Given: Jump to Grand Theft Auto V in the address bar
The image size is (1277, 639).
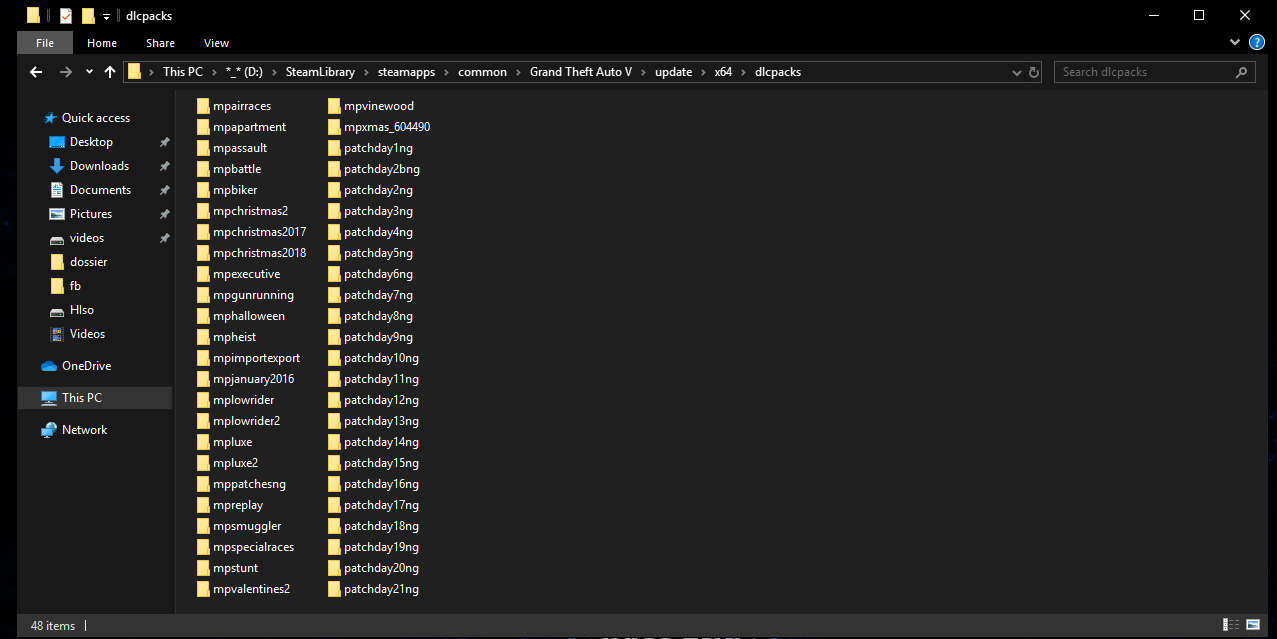Looking at the screenshot, I should [x=581, y=72].
